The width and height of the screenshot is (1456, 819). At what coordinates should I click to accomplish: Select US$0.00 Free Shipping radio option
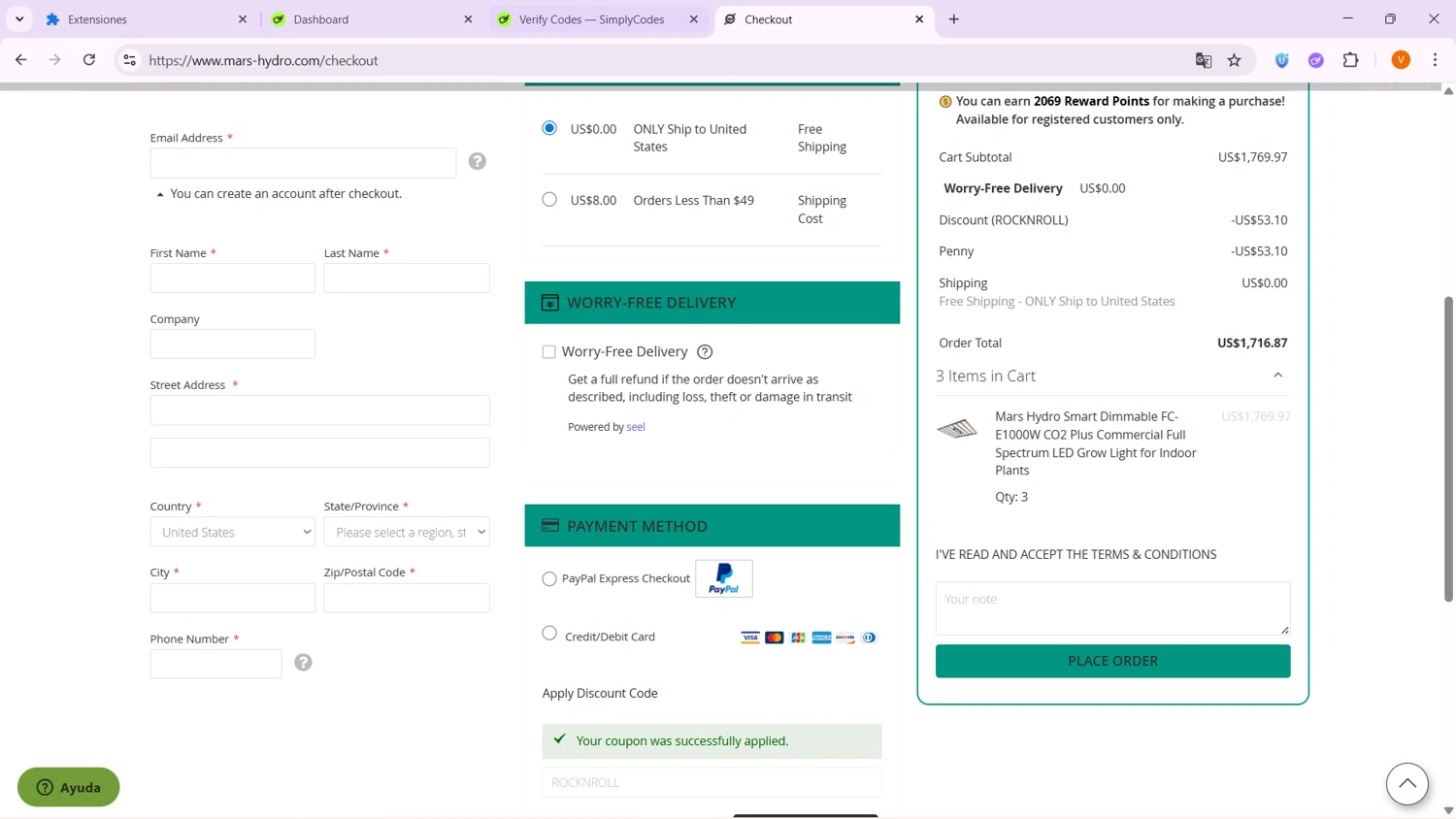point(549,128)
